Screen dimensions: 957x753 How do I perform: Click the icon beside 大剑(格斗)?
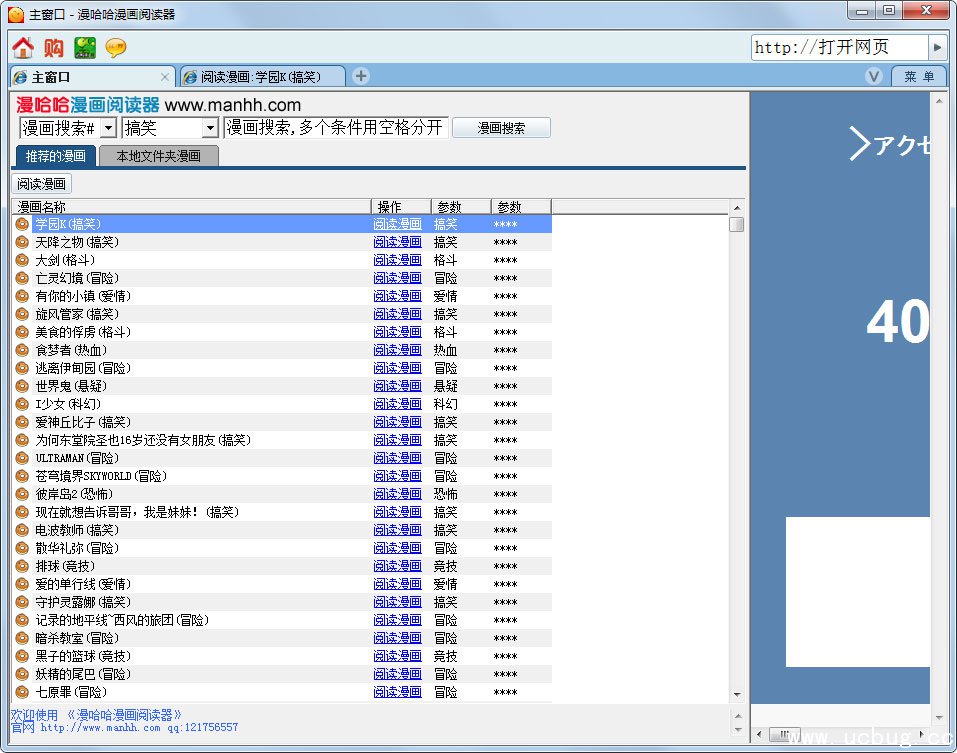point(22,261)
